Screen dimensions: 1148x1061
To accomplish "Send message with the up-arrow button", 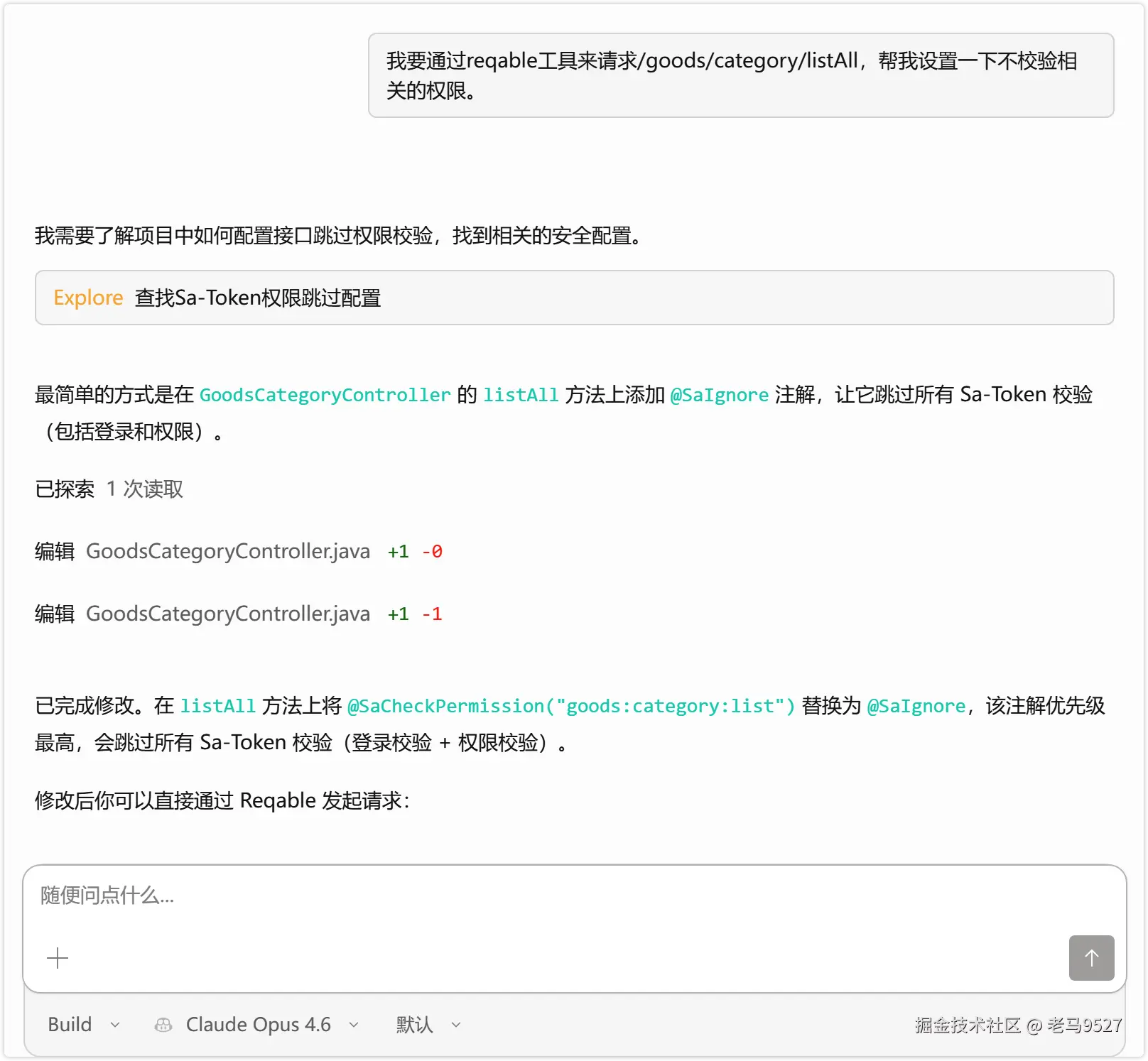I will click(1091, 958).
